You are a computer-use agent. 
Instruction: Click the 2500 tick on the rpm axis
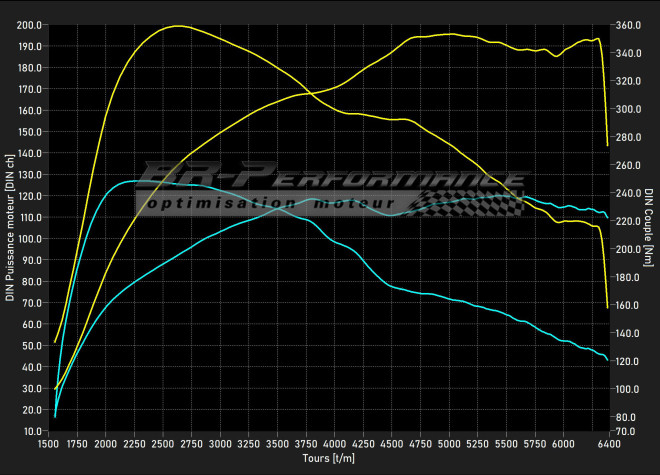(x=163, y=442)
